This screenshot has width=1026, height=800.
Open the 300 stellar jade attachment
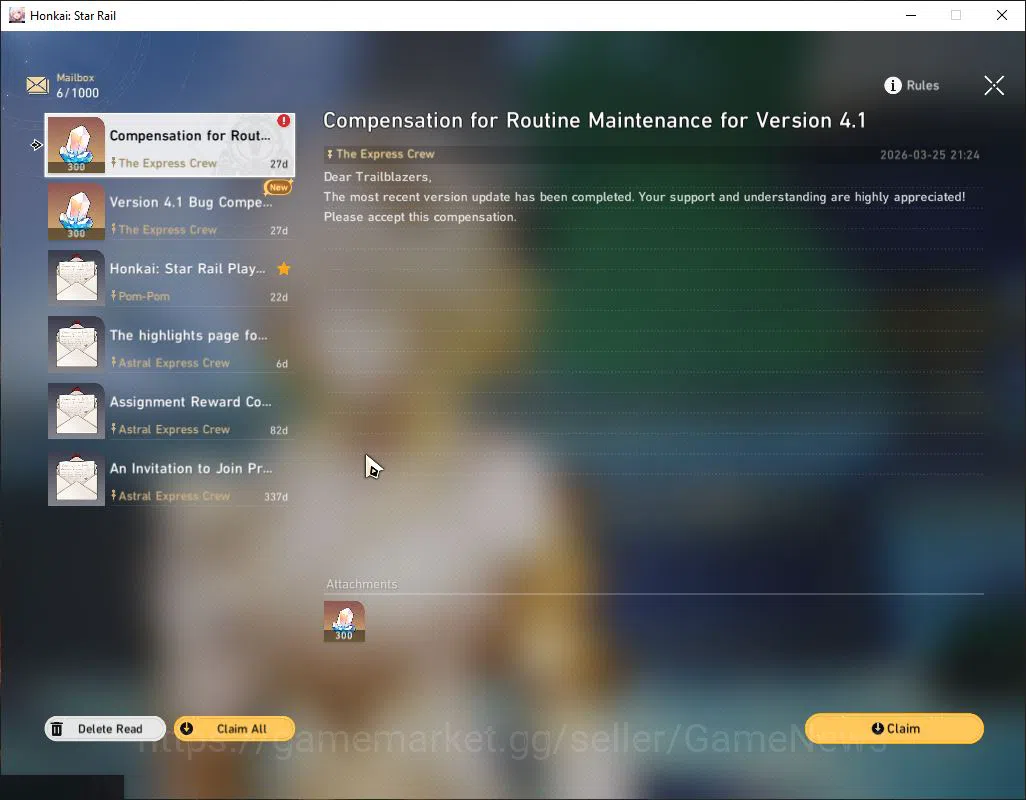click(344, 621)
